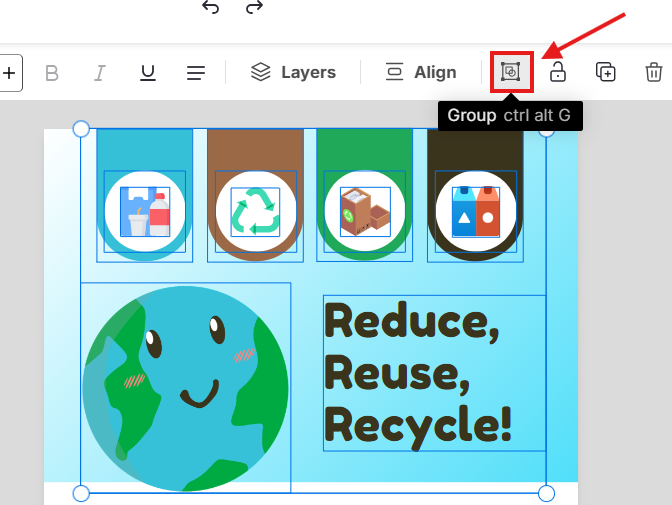Image resolution: width=672 pixels, height=505 pixels.
Task: Toggle italic text formatting
Action: coord(100,72)
